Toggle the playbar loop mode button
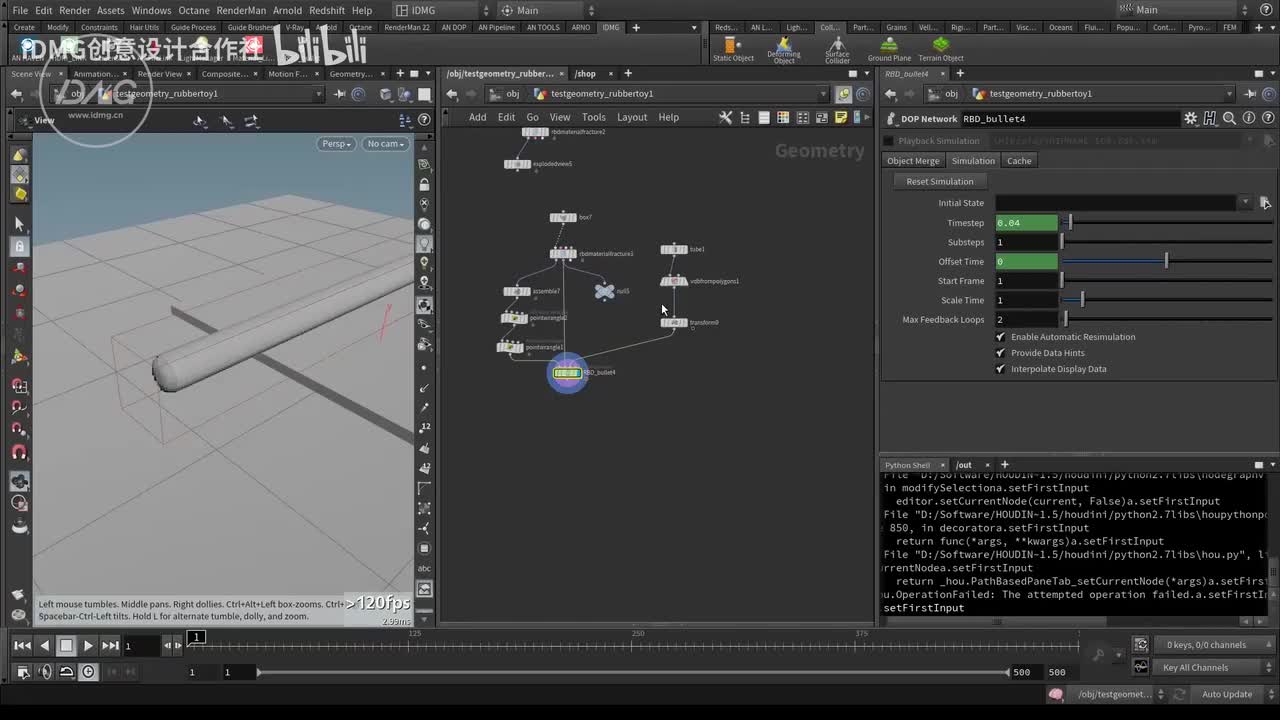Viewport: 1280px width, 720px height. click(x=66, y=672)
